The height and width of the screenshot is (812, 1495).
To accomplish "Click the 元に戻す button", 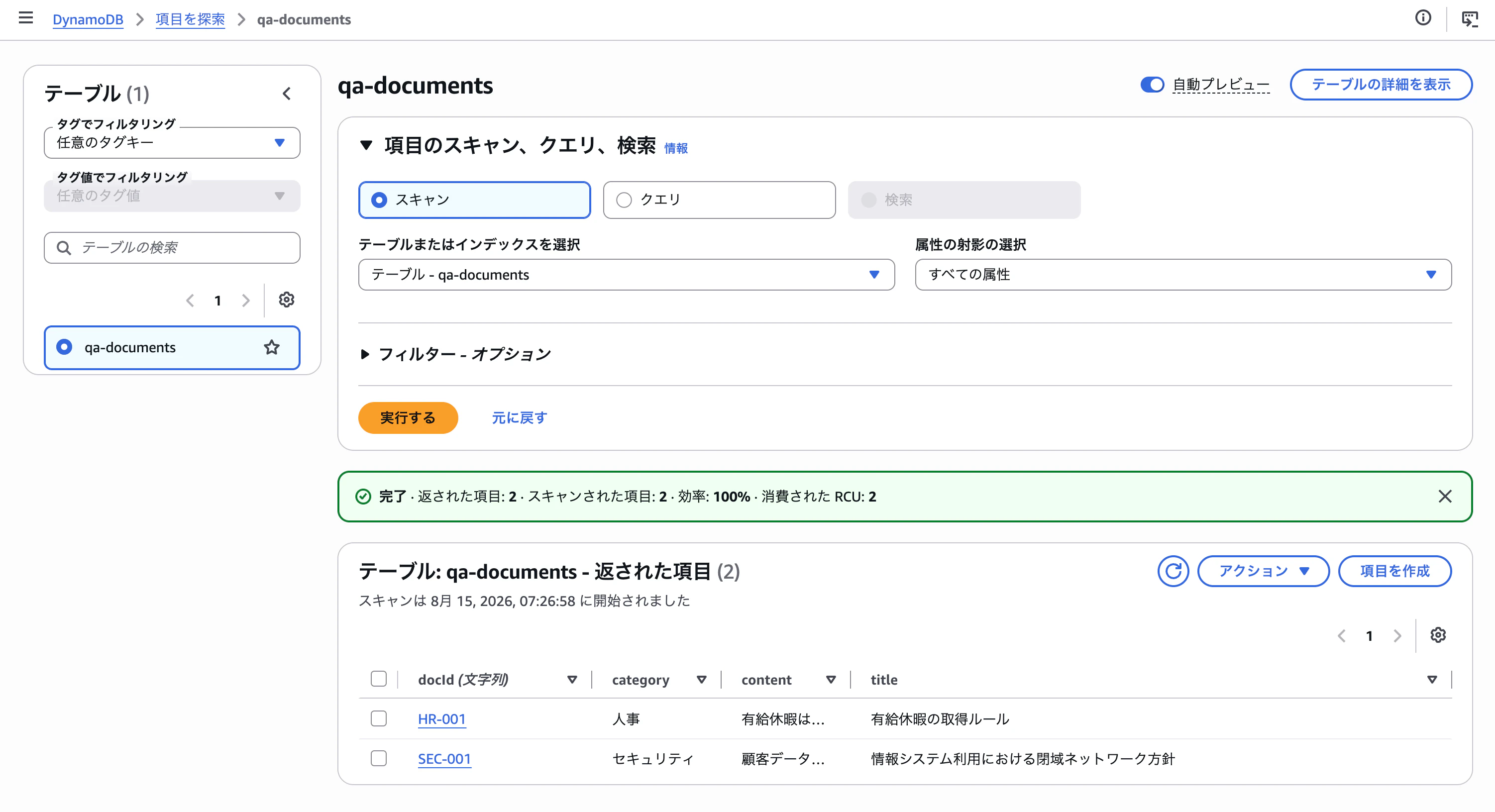I will tap(520, 418).
